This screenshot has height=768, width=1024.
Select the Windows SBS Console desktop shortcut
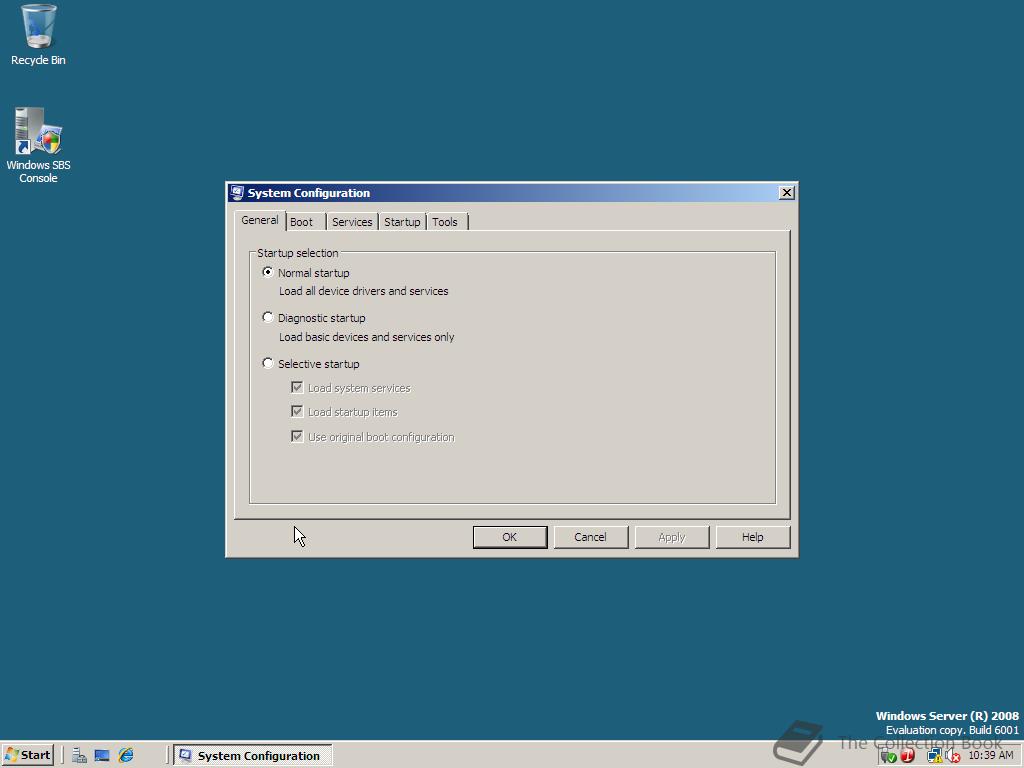[38, 145]
